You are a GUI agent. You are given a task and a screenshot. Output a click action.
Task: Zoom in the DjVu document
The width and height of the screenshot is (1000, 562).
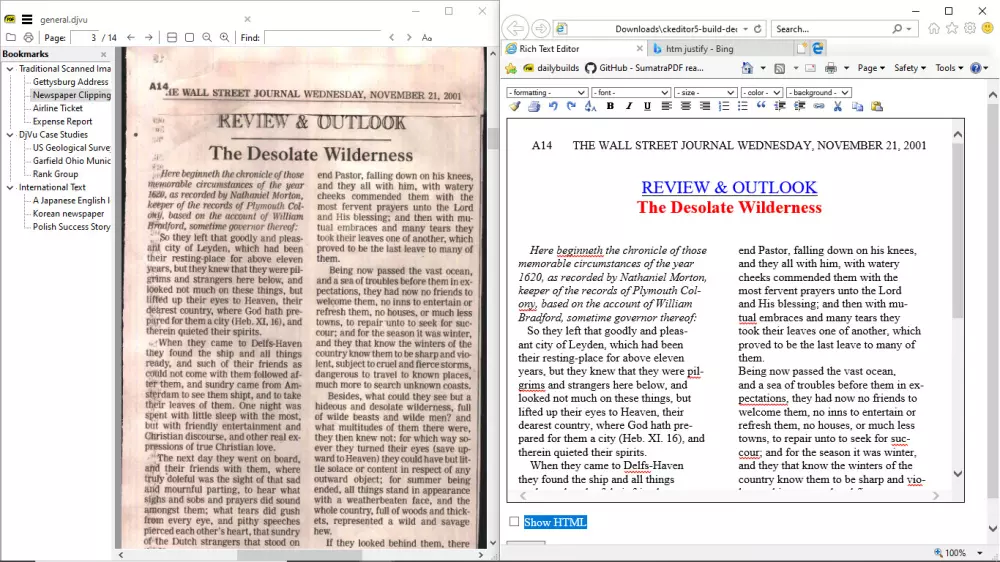point(224,38)
